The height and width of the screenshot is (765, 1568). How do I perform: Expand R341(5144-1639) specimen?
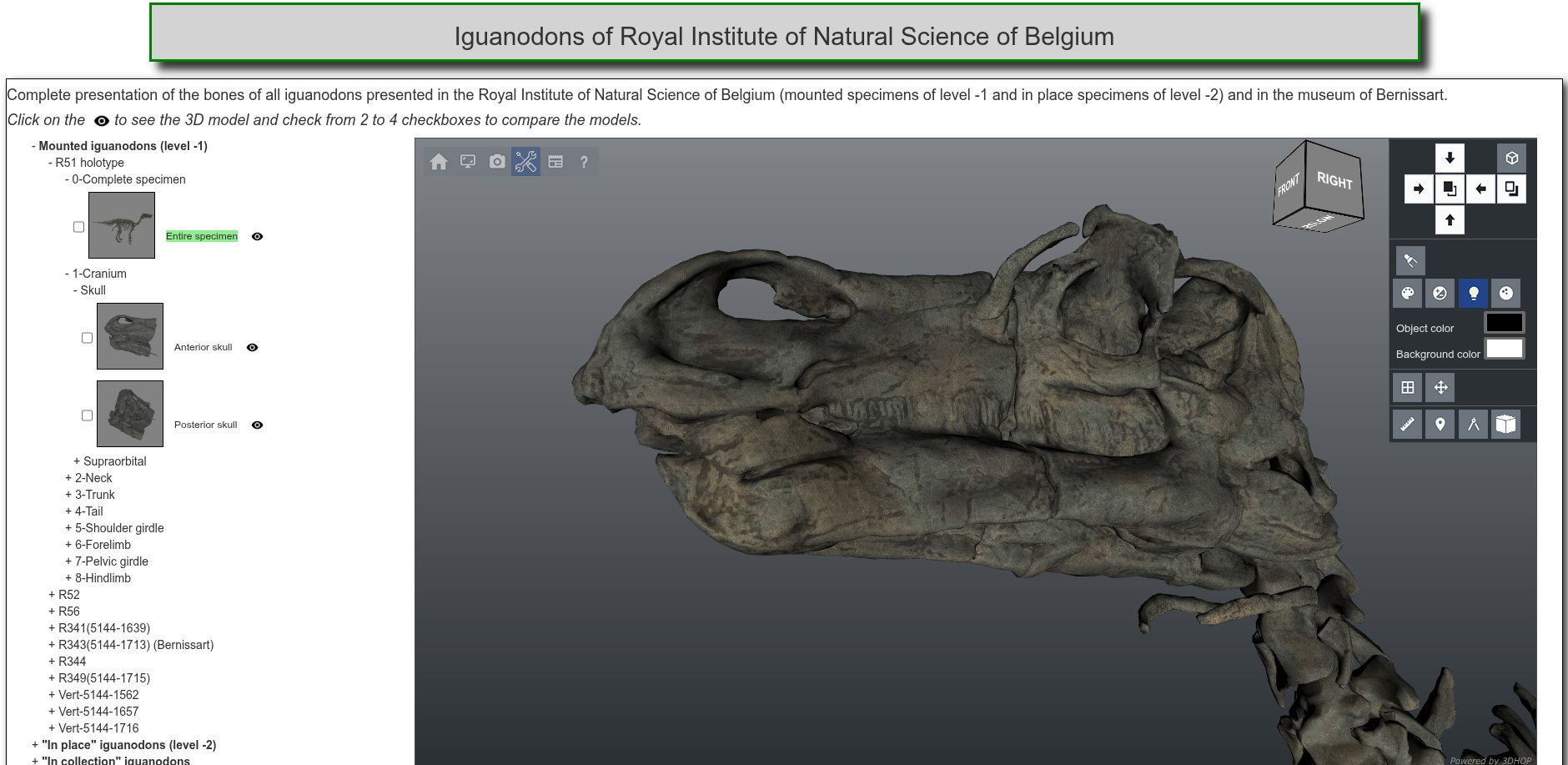click(x=99, y=628)
